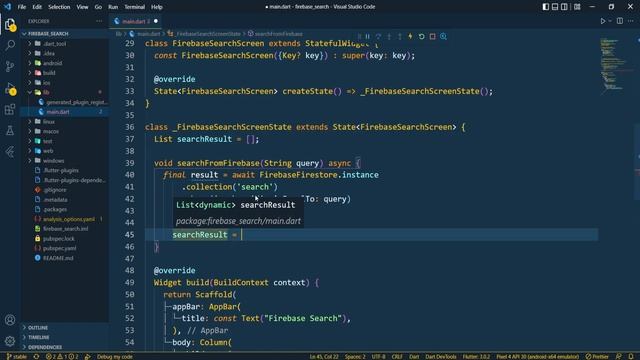Expand the linux folder

[65, 122]
